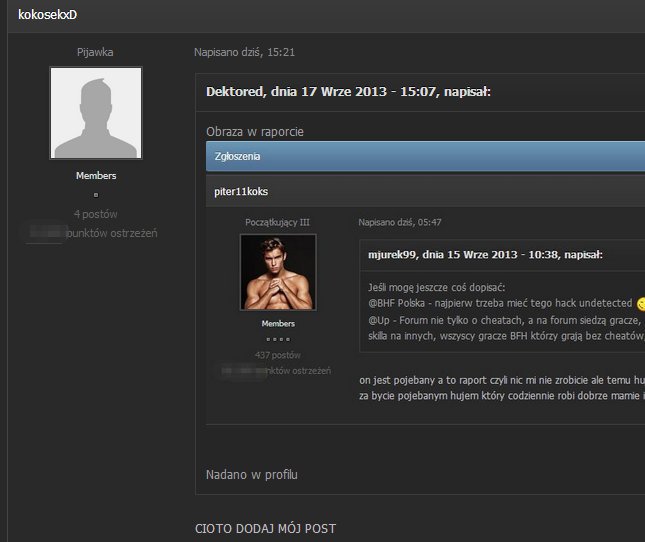This screenshot has width=645, height=542.
Task: Click the '@BHF Polska' quoted line
Action: [x=500, y=303]
